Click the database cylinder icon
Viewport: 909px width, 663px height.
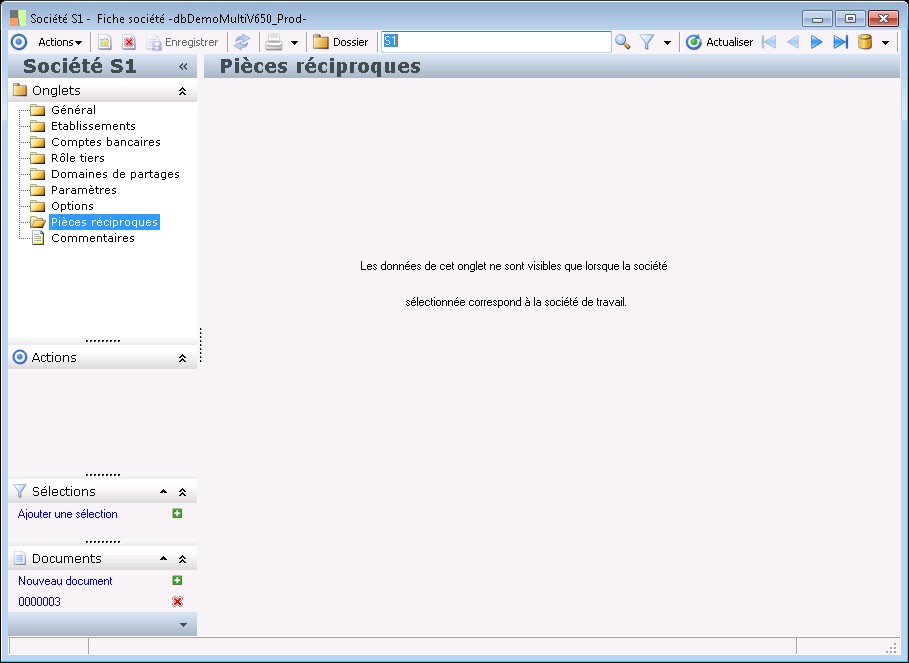click(x=865, y=42)
